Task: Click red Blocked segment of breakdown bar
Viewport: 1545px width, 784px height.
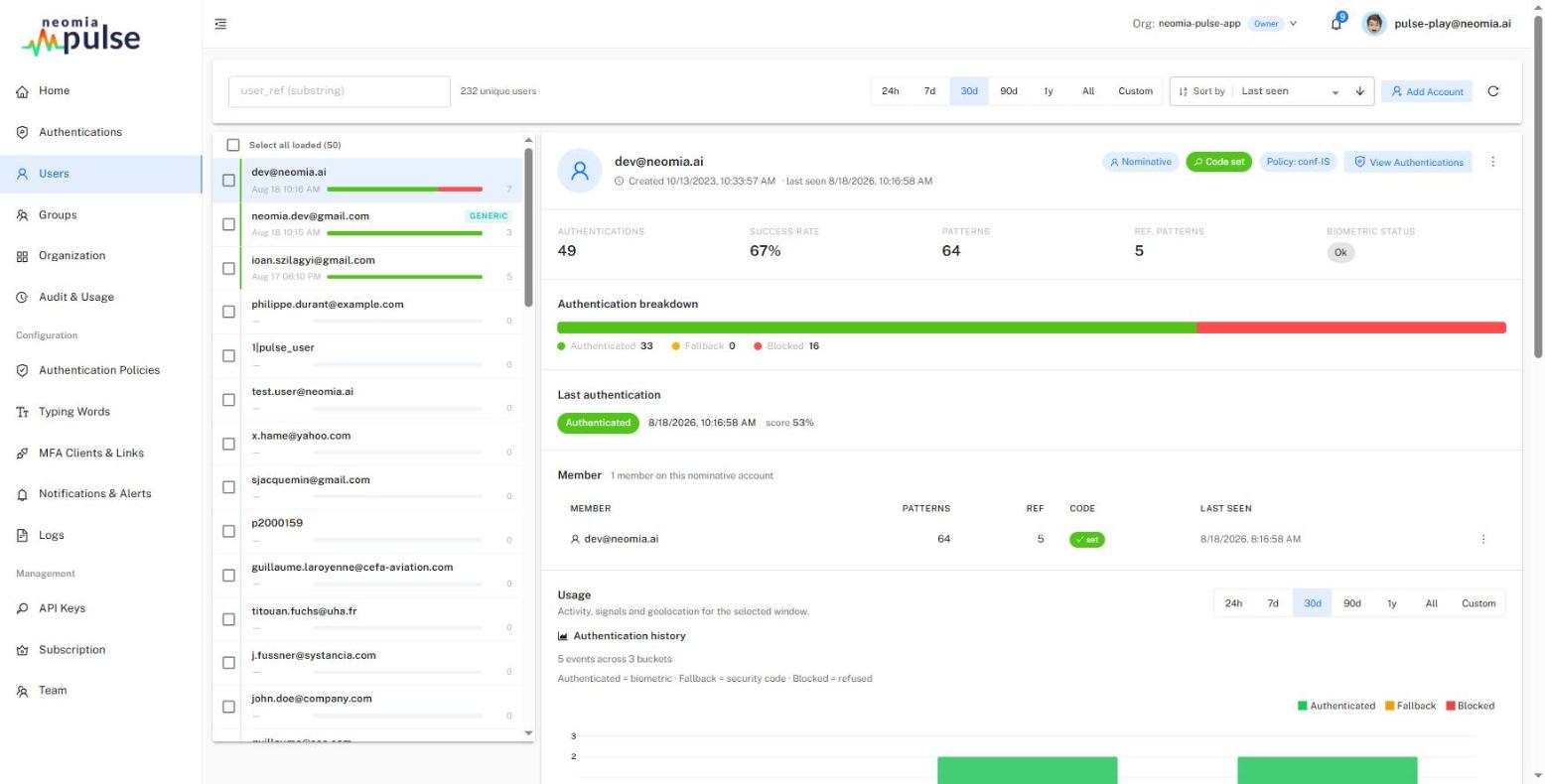Action: tap(1351, 327)
